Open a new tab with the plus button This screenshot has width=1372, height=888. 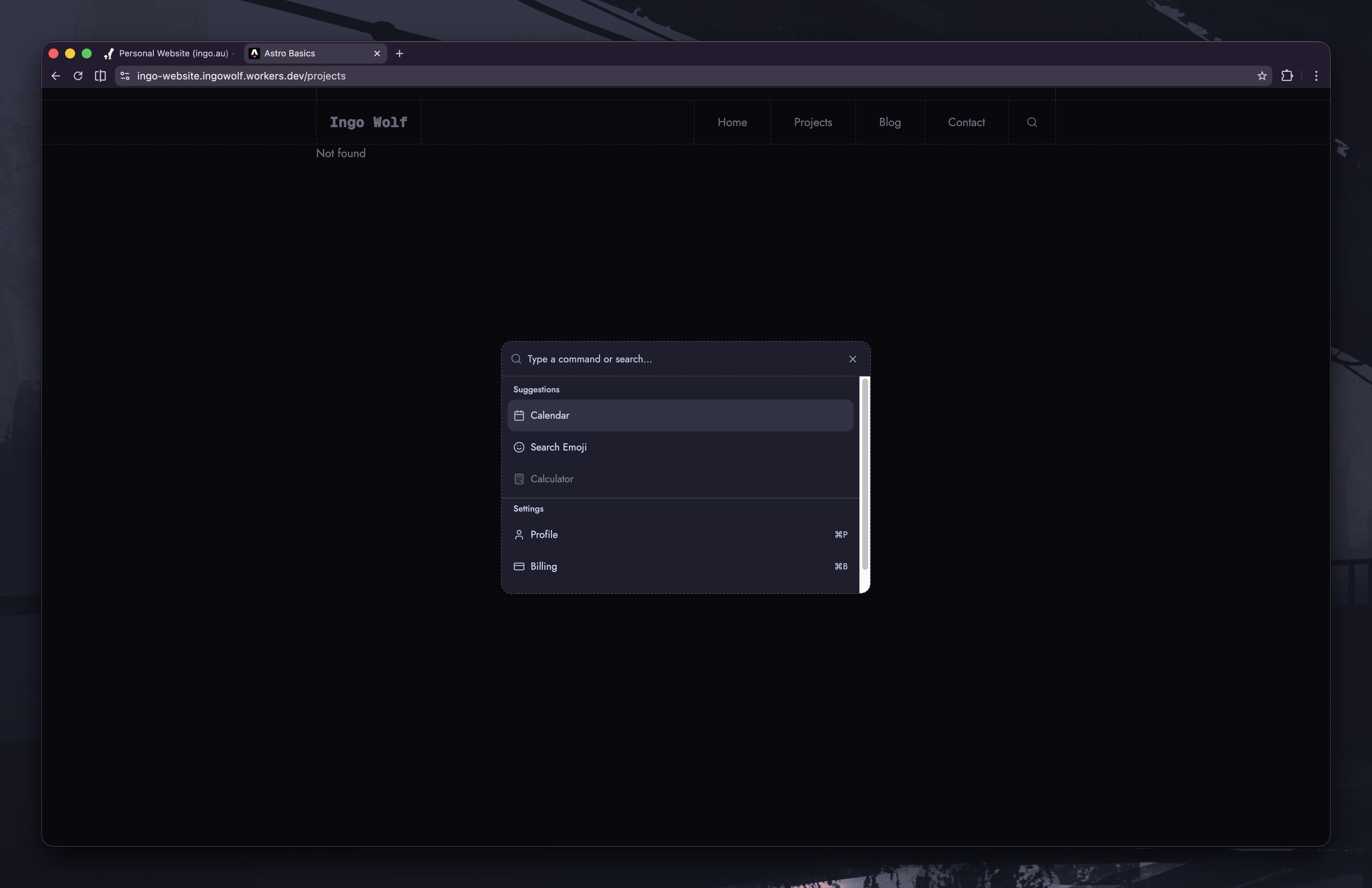pyautogui.click(x=399, y=53)
